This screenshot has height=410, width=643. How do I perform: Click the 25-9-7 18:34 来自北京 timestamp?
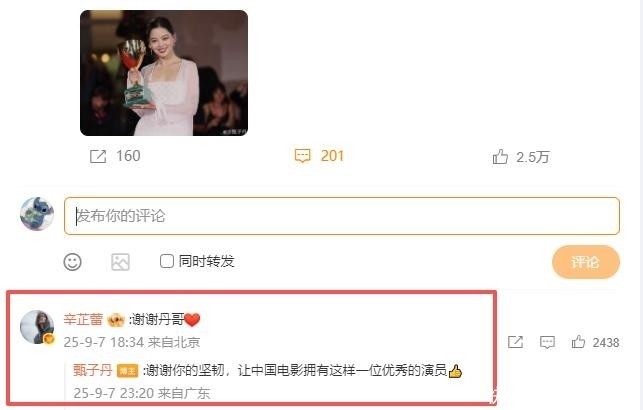pyautogui.click(x=132, y=342)
